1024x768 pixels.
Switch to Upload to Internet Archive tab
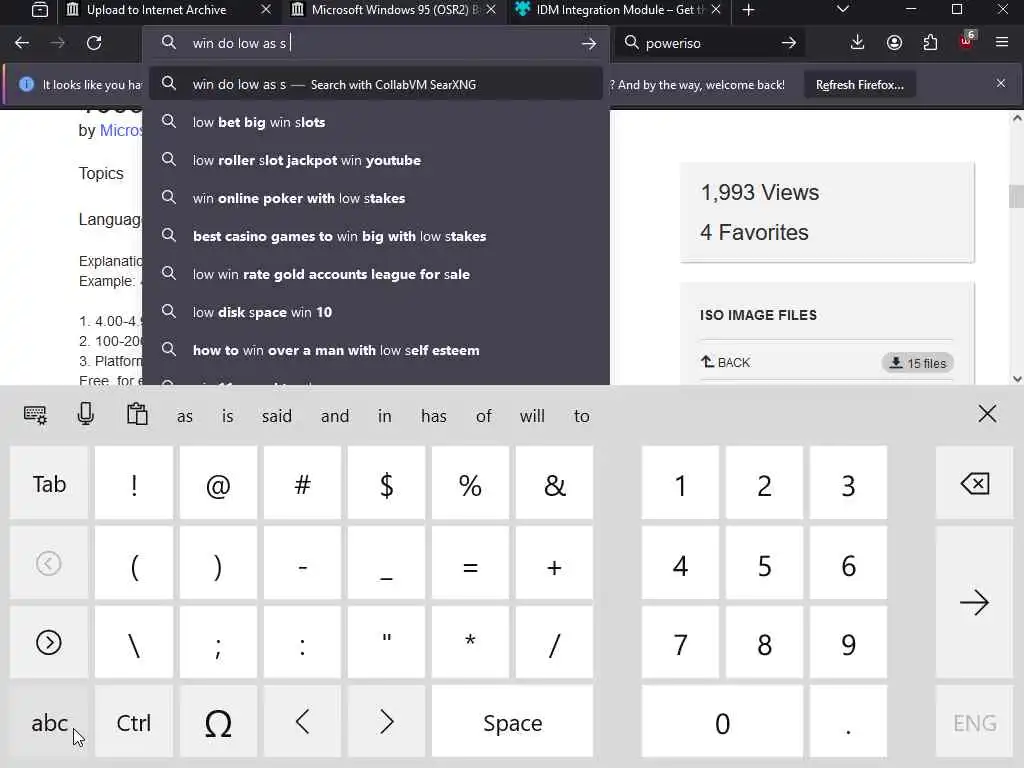[157, 10]
